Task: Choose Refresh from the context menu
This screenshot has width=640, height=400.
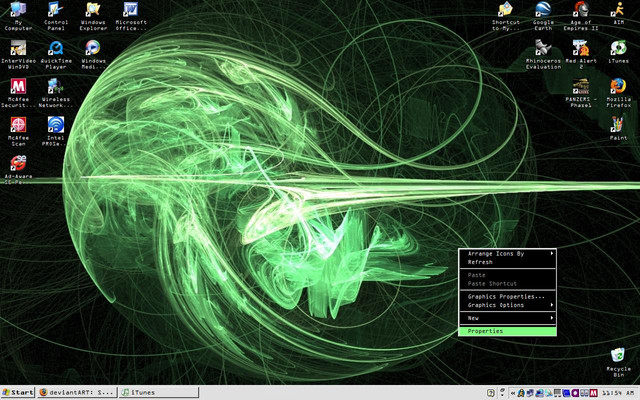Action: coord(507,262)
